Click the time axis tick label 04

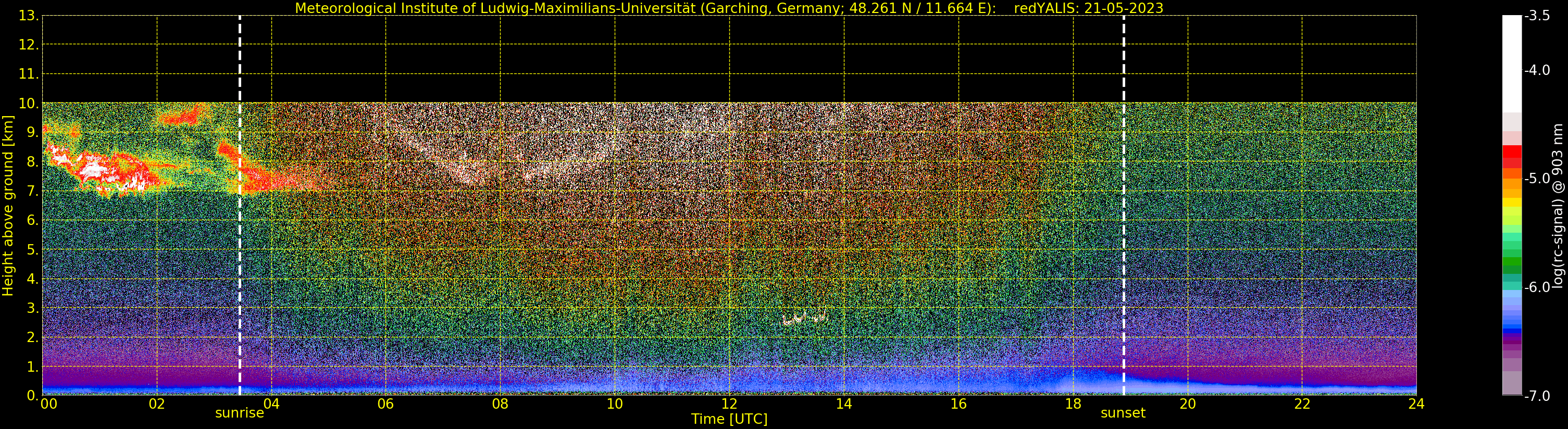click(271, 404)
